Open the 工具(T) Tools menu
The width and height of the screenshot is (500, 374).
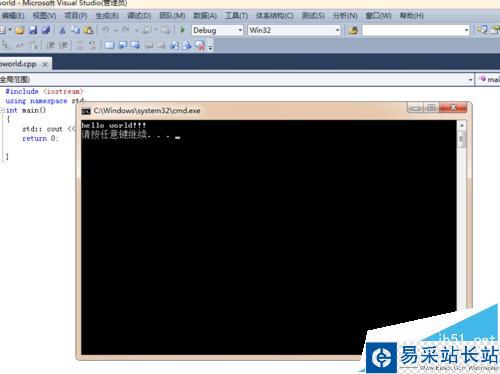[x=236, y=16]
